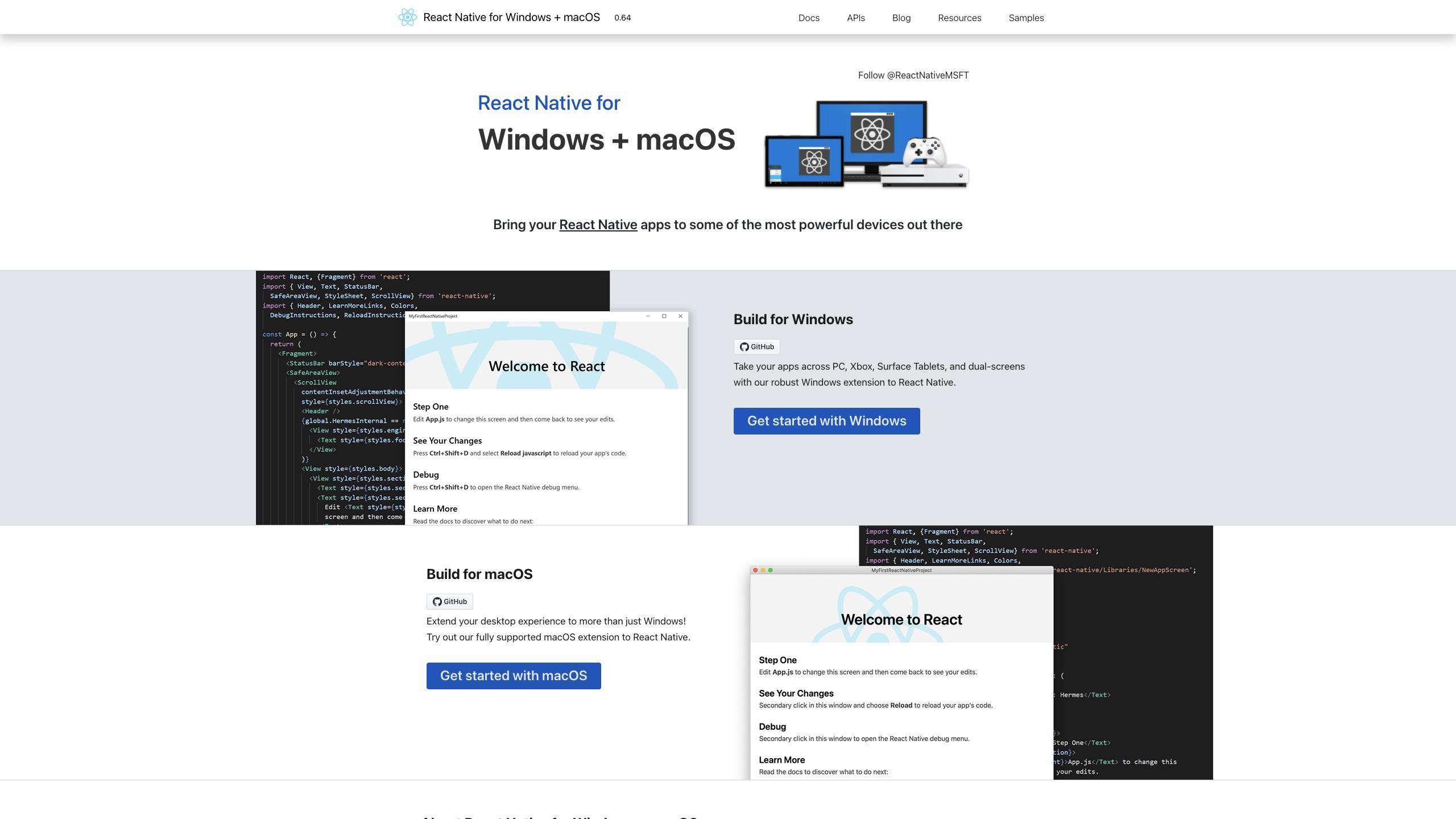Click close X icon in Windows screenshot window
The height and width of the screenshot is (819, 1456).
680,316
